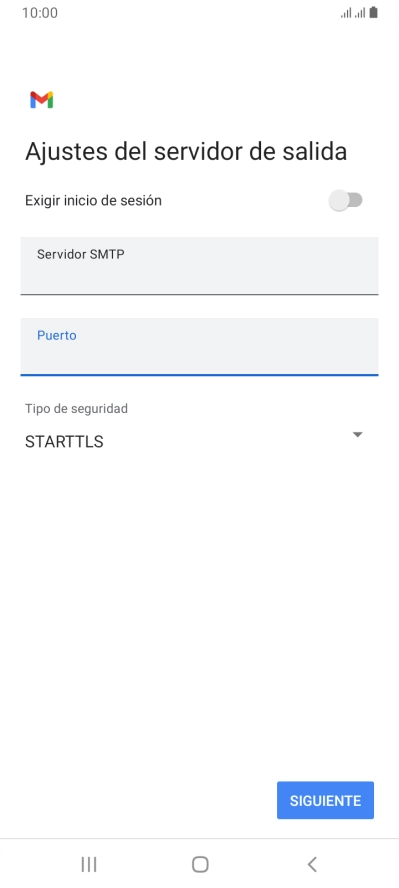Tap the Servidor SMTP field label
Viewport: 399px width, 888px height.
pos(81,254)
